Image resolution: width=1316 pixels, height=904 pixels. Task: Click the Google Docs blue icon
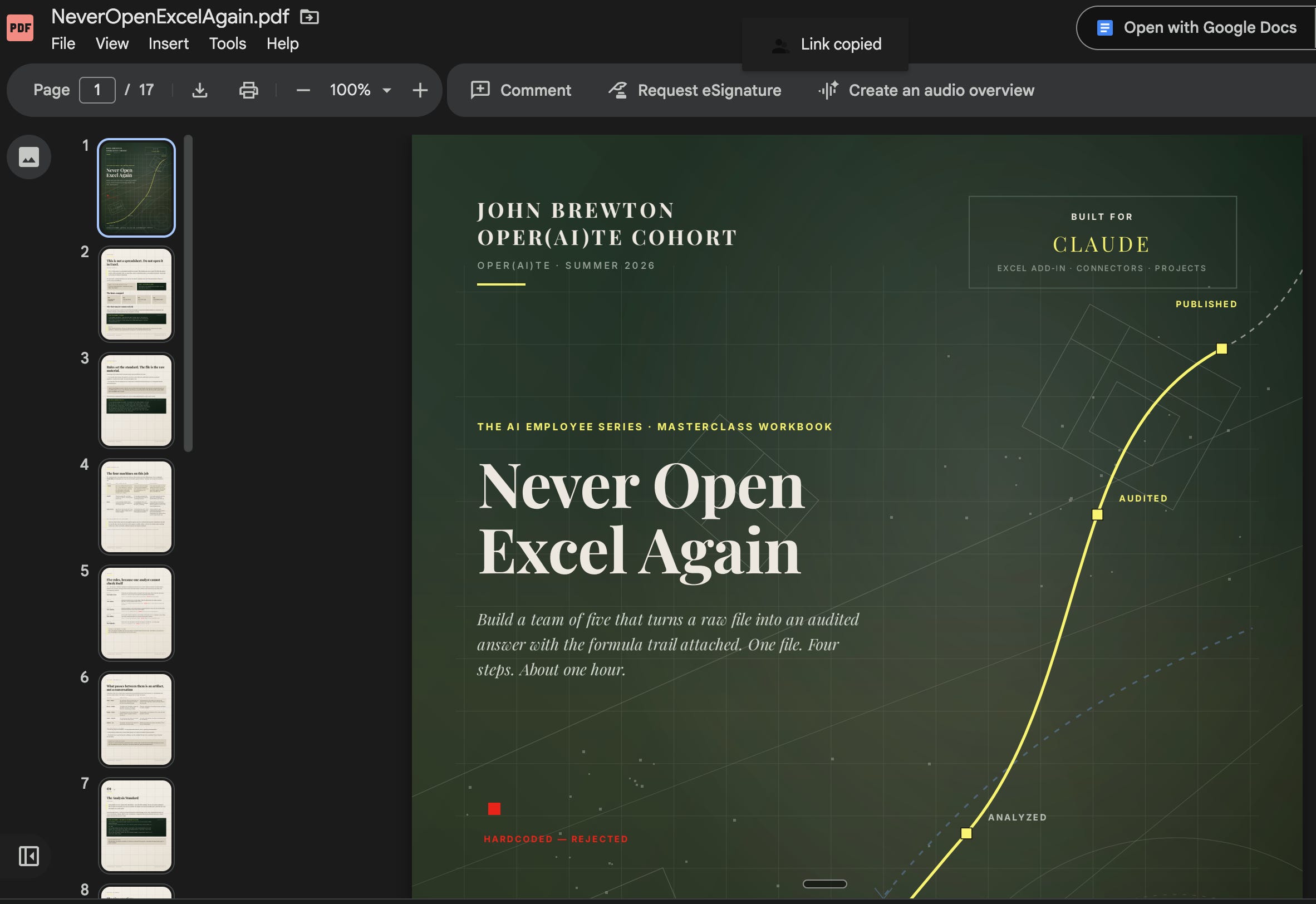(x=1104, y=28)
